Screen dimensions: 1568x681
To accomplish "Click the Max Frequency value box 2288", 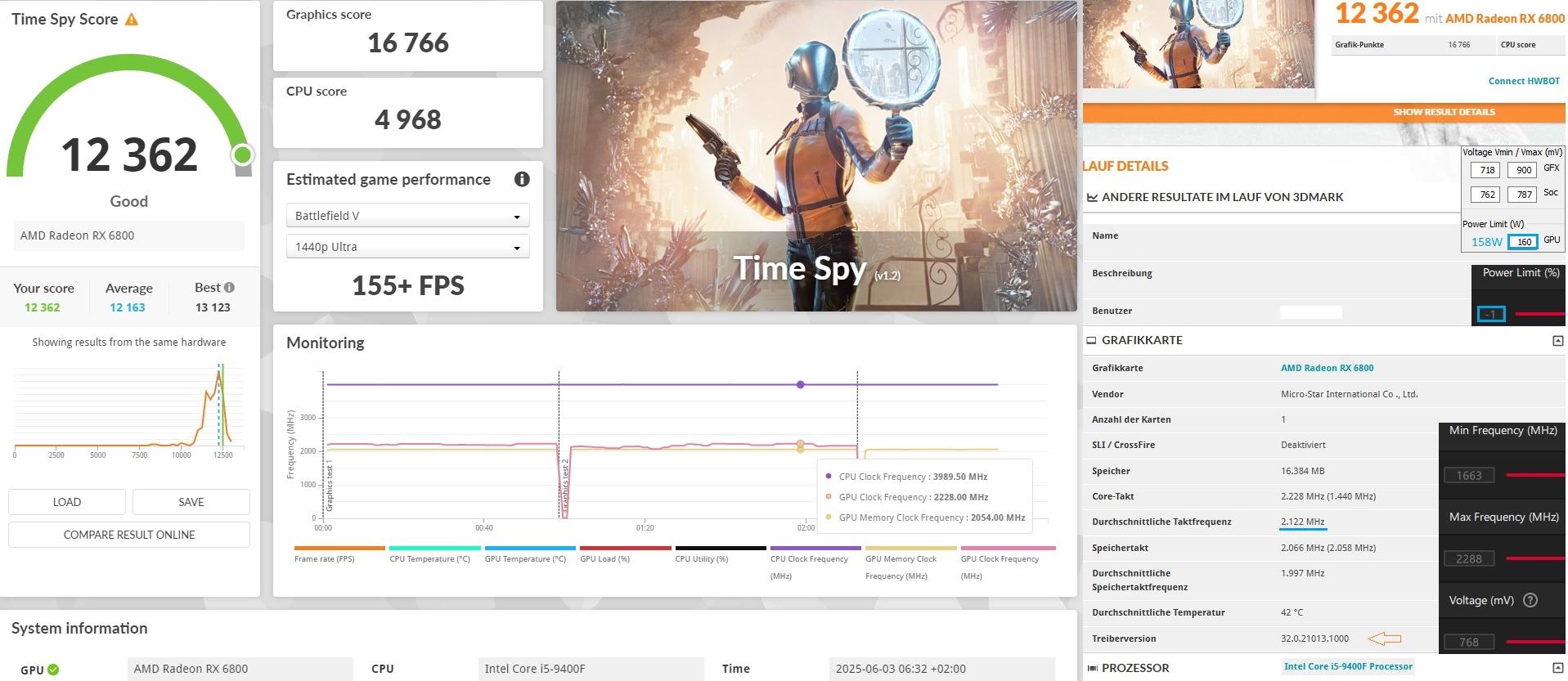I will click(x=1469, y=558).
